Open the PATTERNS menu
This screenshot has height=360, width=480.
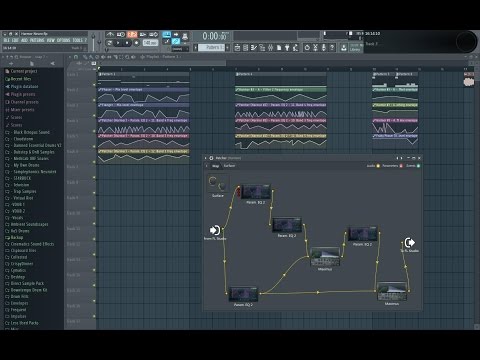37,40
